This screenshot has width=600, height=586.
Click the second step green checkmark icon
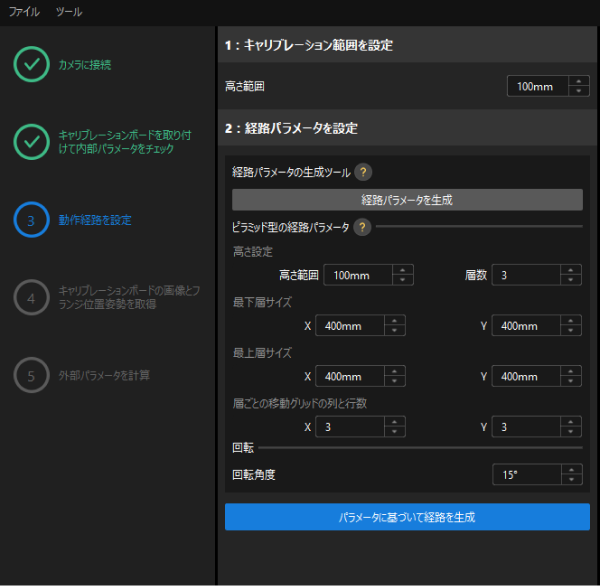[x=31, y=142]
